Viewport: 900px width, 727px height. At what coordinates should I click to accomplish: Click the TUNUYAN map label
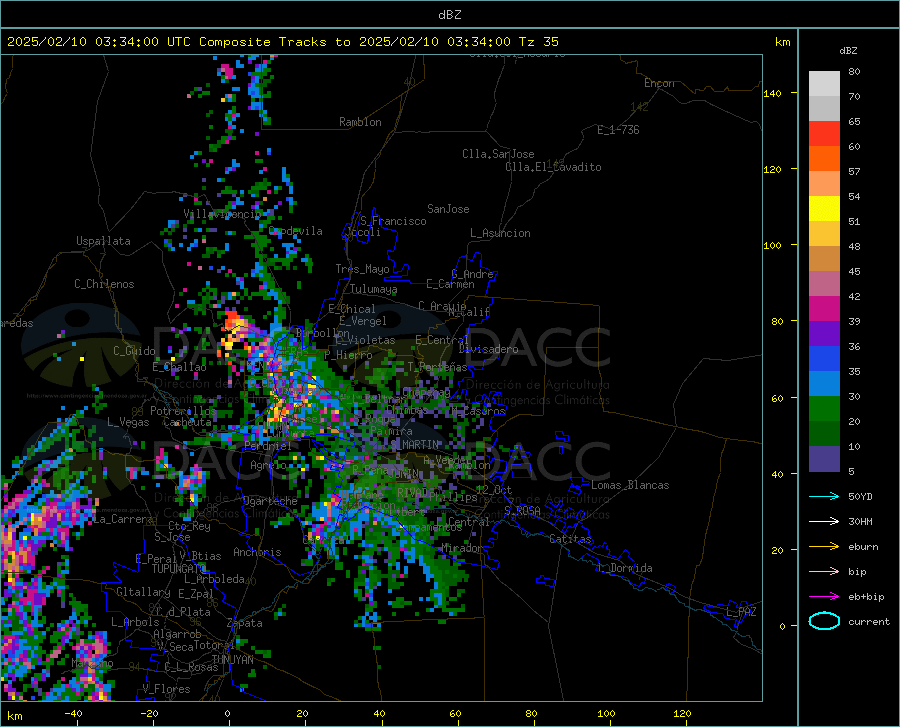(232, 660)
